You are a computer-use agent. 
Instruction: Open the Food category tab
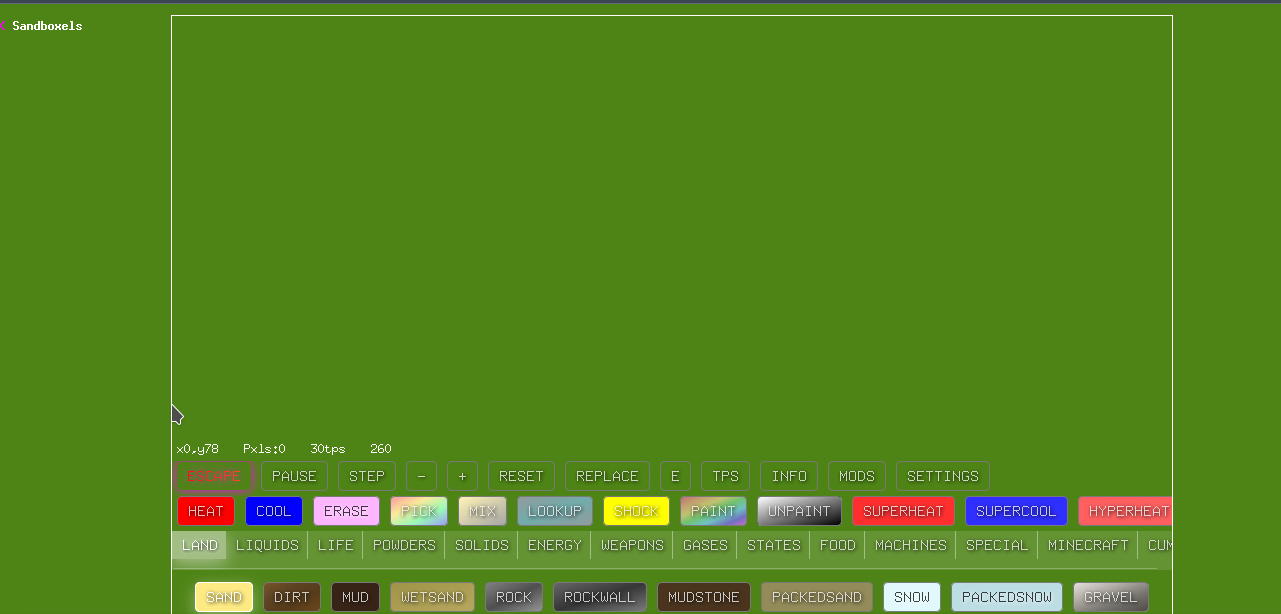coord(838,545)
